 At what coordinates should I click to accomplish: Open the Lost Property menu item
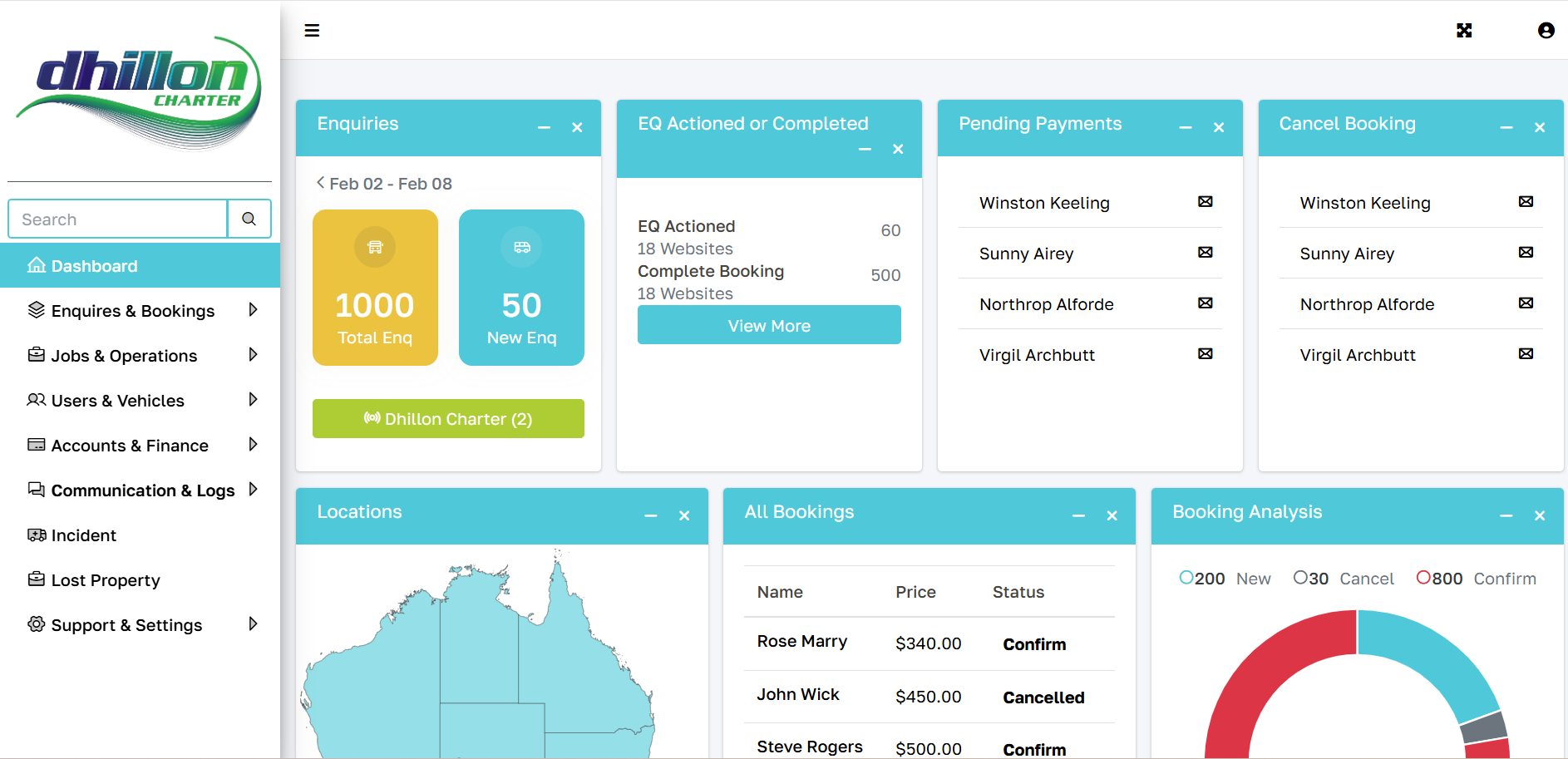105,580
